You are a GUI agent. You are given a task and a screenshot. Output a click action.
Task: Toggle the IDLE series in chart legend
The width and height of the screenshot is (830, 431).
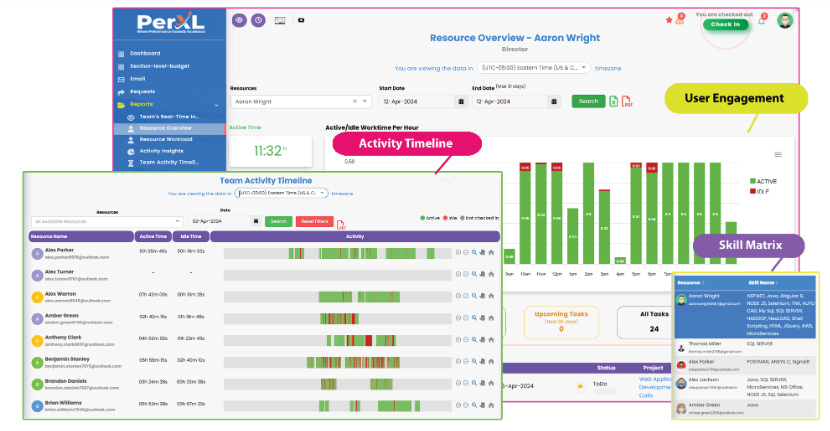click(x=765, y=191)
